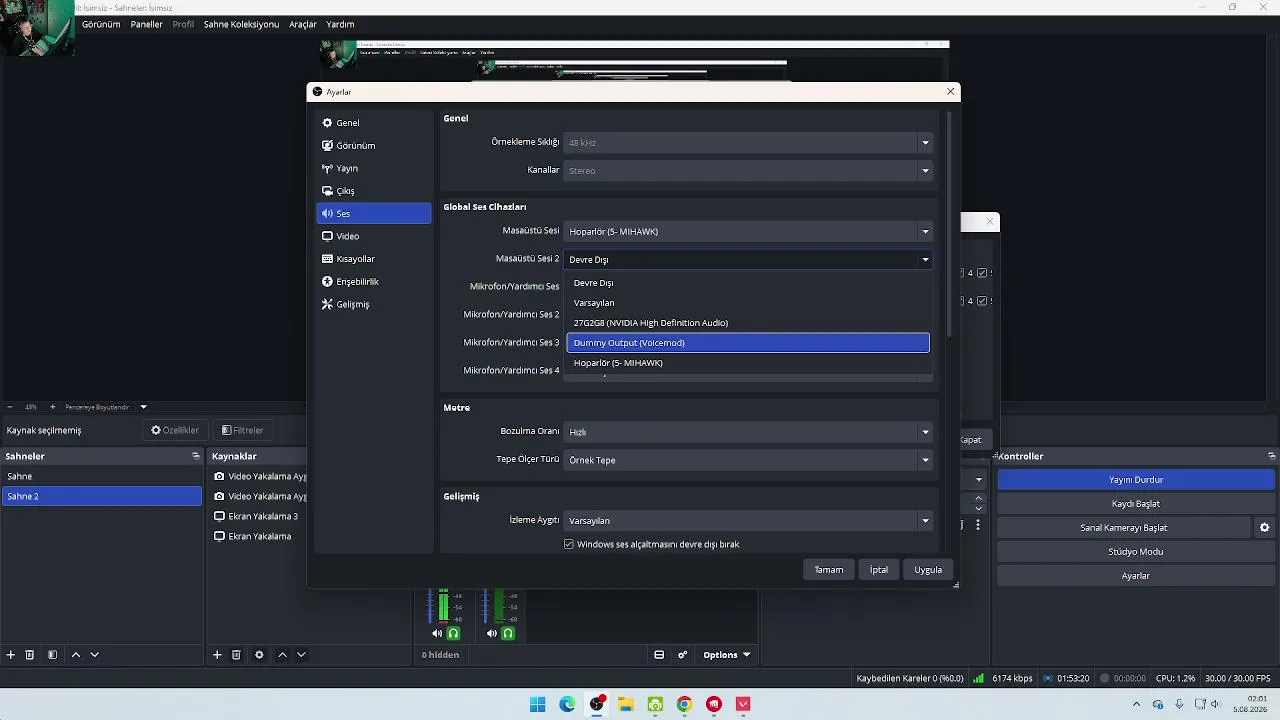This screenshot has width=1280, height=720.
Task: Open source properties gear icon
Action: pos(259,655)
